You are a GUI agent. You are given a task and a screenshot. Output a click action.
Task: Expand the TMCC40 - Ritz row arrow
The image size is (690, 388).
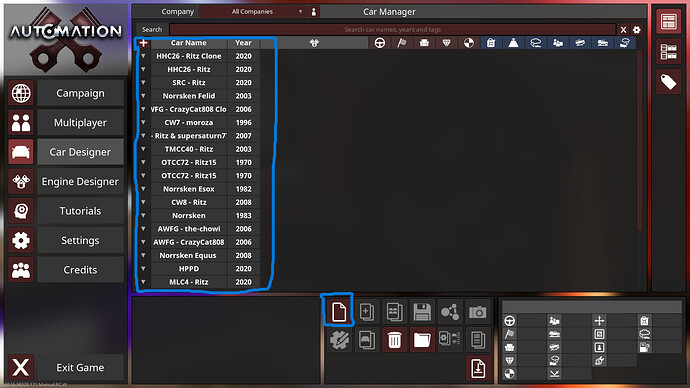pyautogui.click(x=143, y=149)
